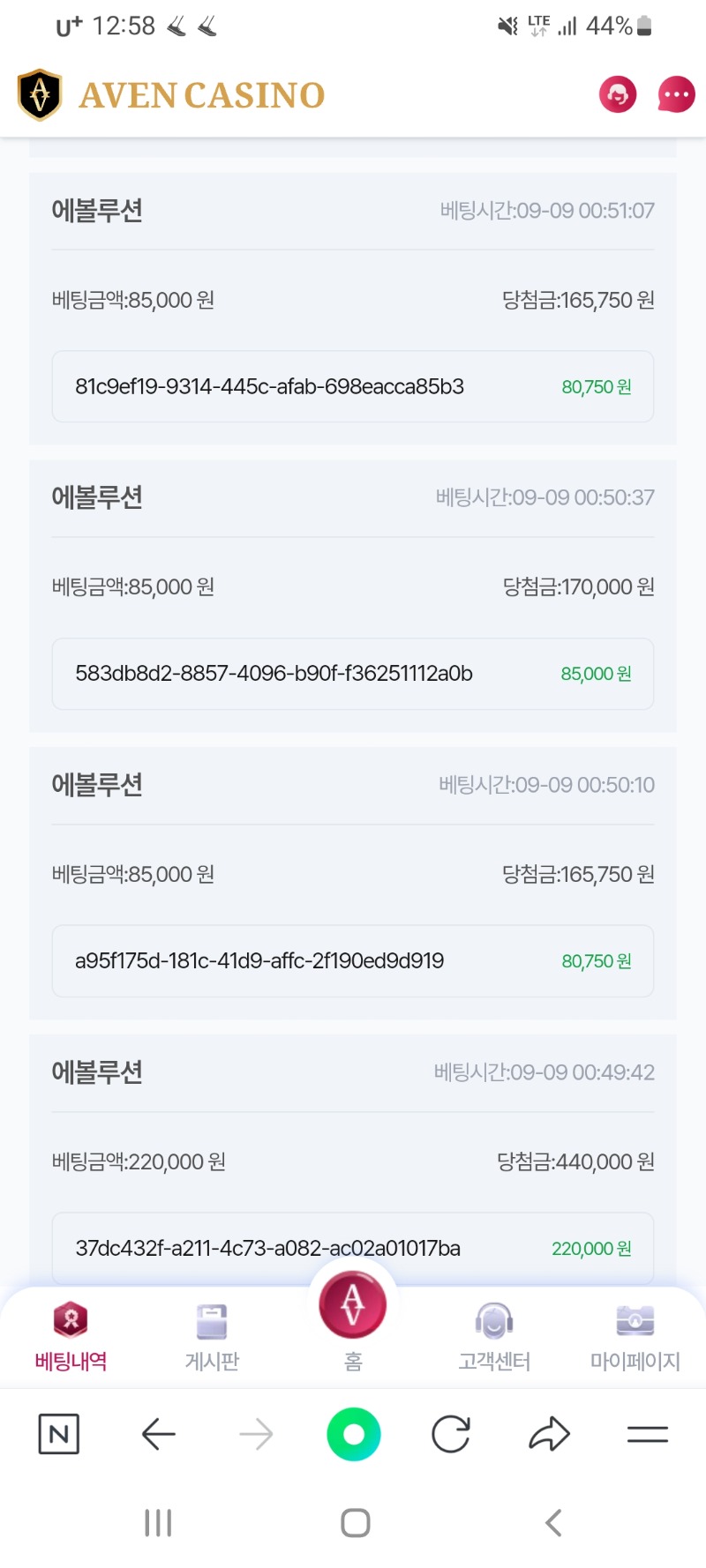706x1568 pixels.
Task: Tap the green circle Naver button
Action: pos(354,1434)
